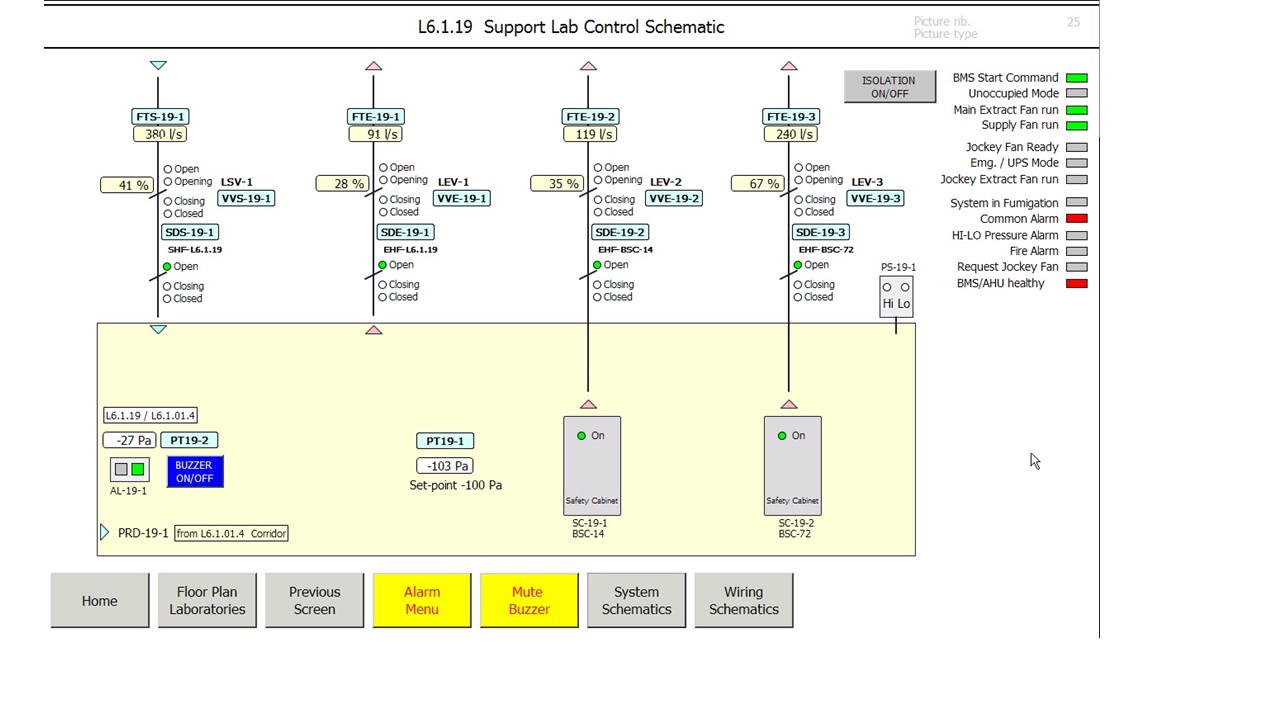Click the PT19-1 pressure transmitter tag

pyautogui.click(x=445, y=441)
